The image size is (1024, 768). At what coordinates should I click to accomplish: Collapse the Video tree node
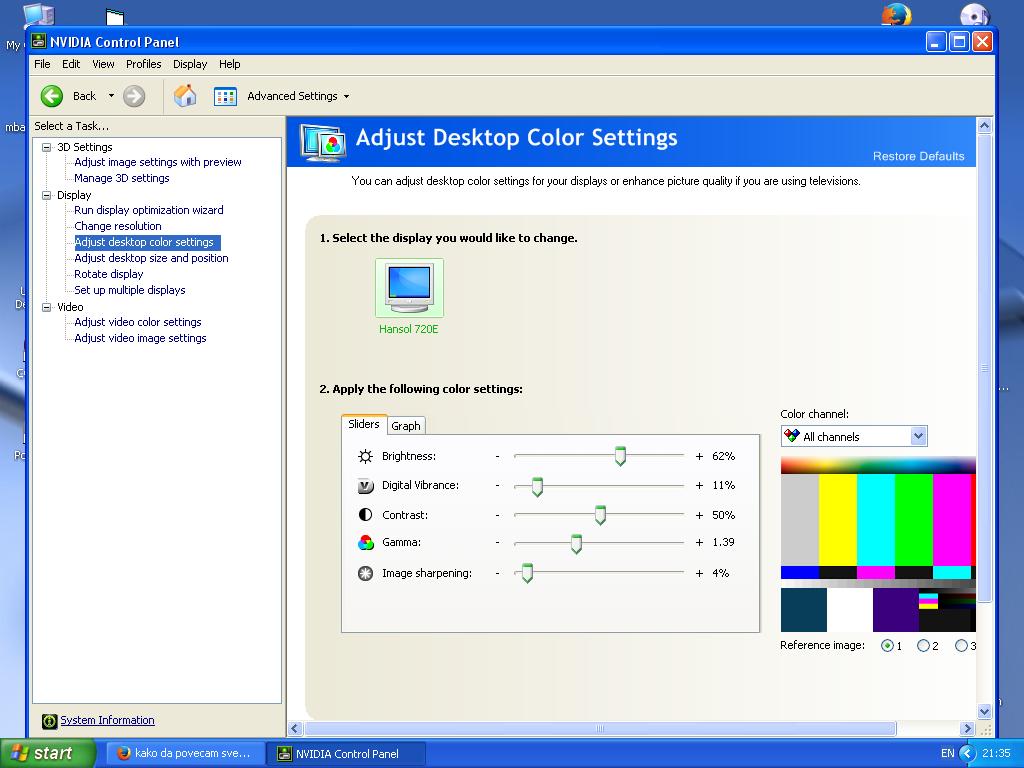click(47, 307)
